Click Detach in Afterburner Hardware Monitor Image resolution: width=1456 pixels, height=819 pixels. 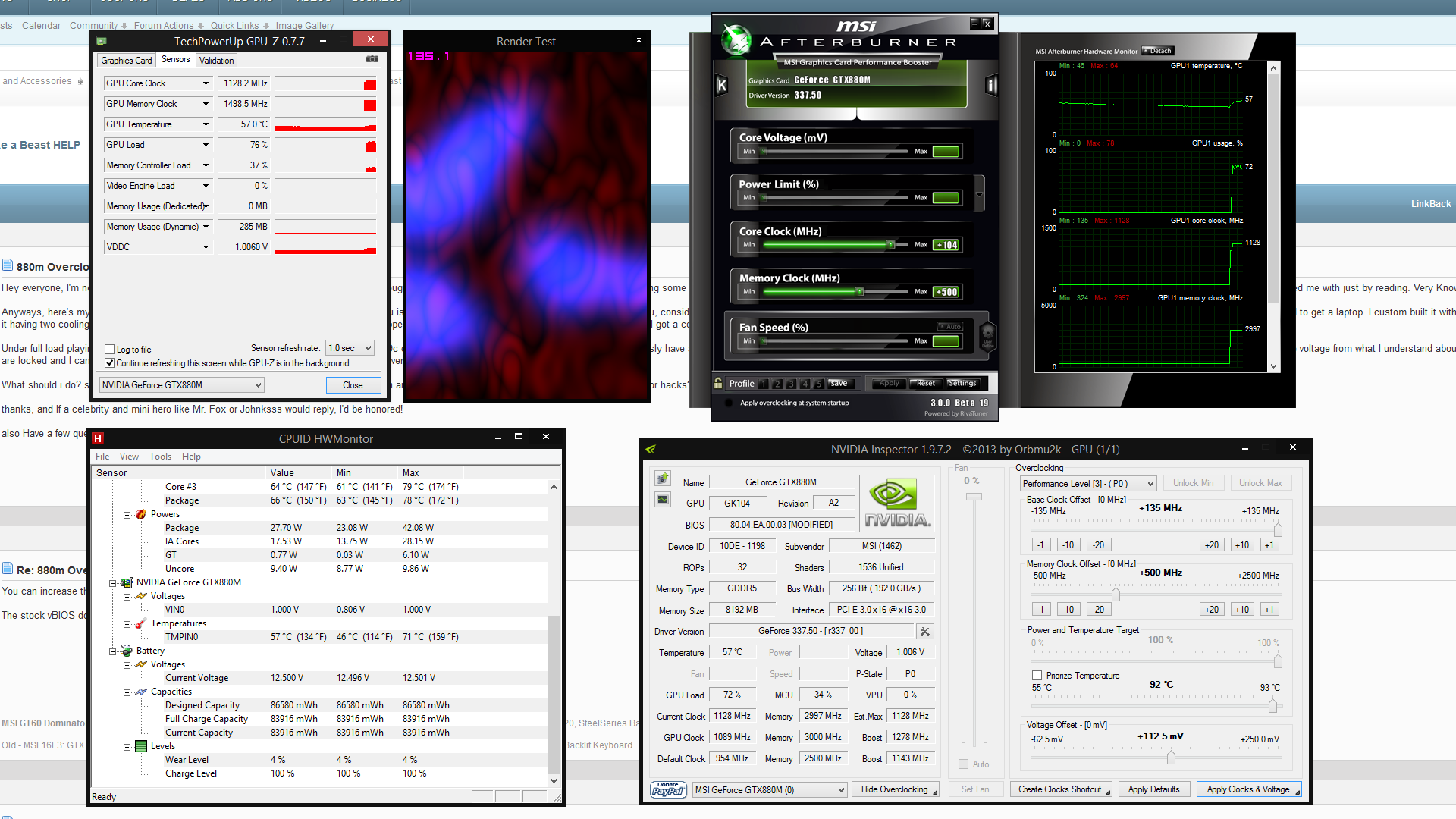tap(1158, 51)
